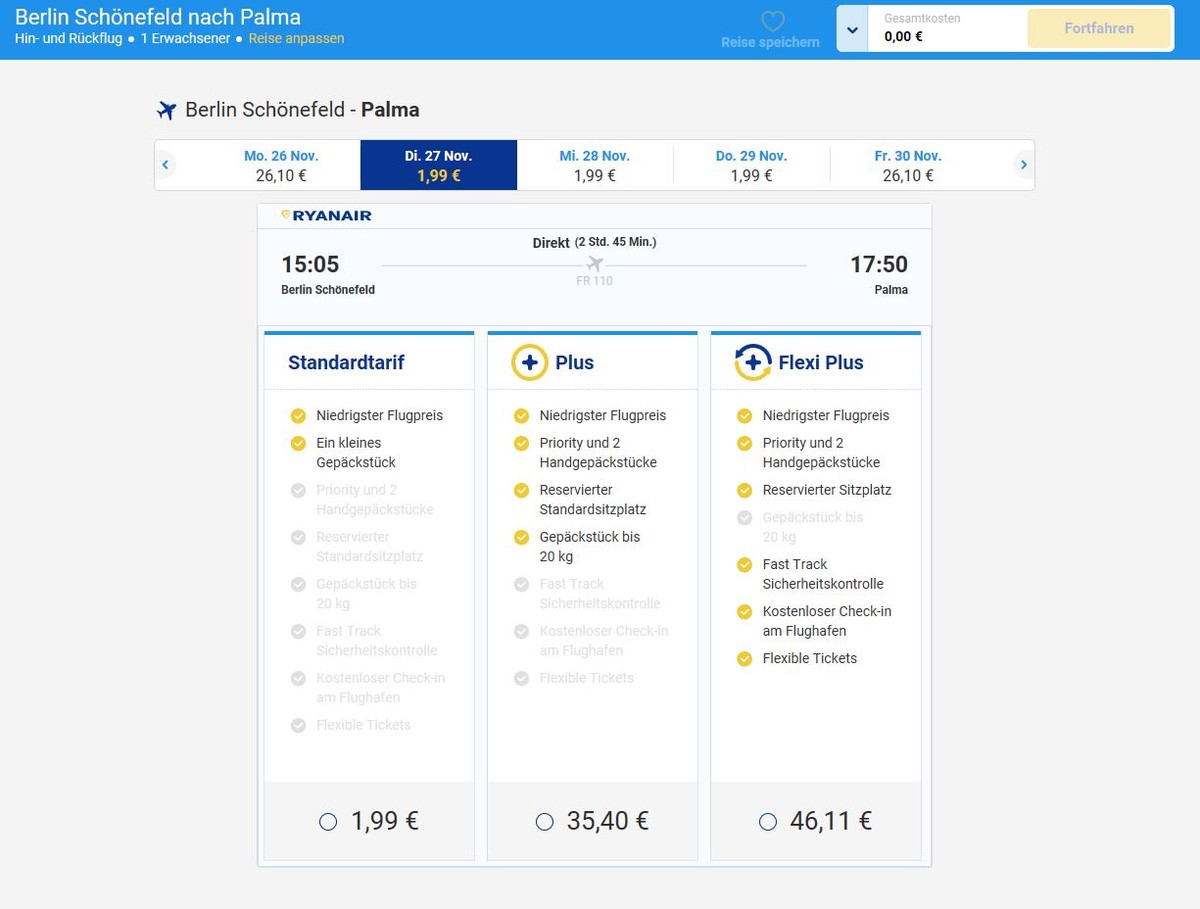Screen dimensions: 1200x909
Task: Select the Flexi Plus fare for 46,11 €
Action: pos(768,822)
